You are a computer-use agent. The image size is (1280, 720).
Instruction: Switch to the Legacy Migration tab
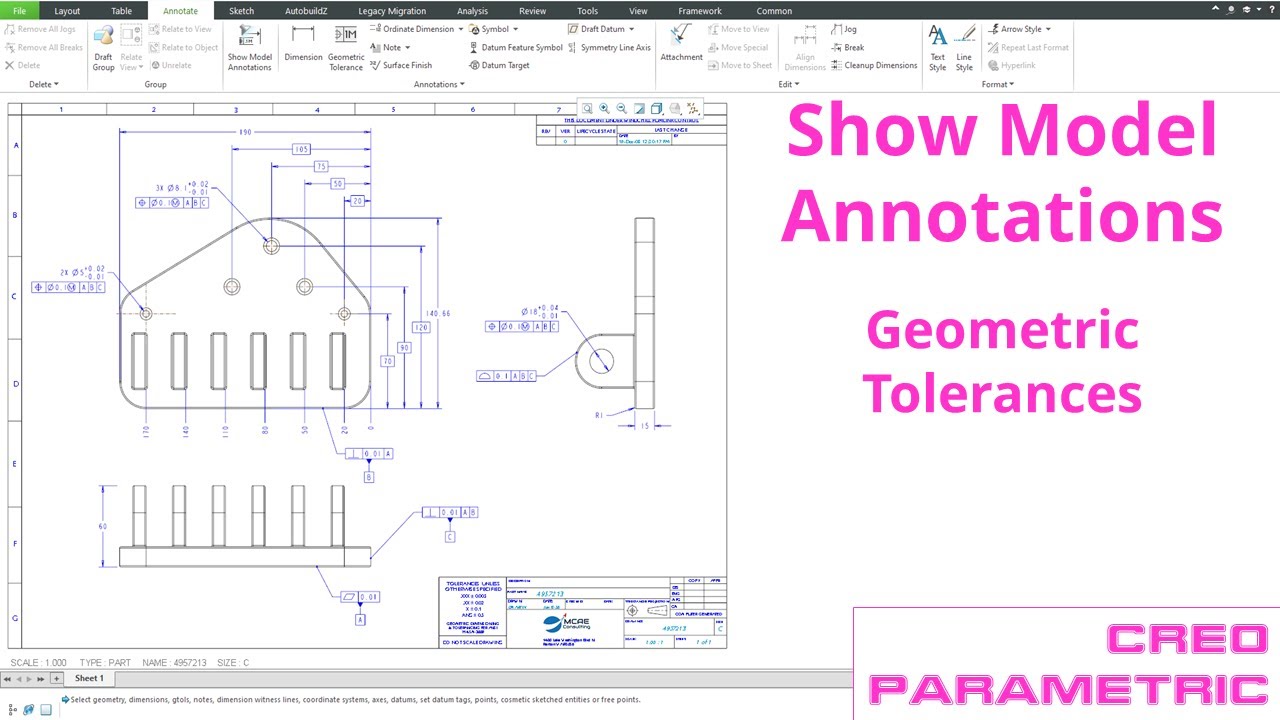pos(392,11)
